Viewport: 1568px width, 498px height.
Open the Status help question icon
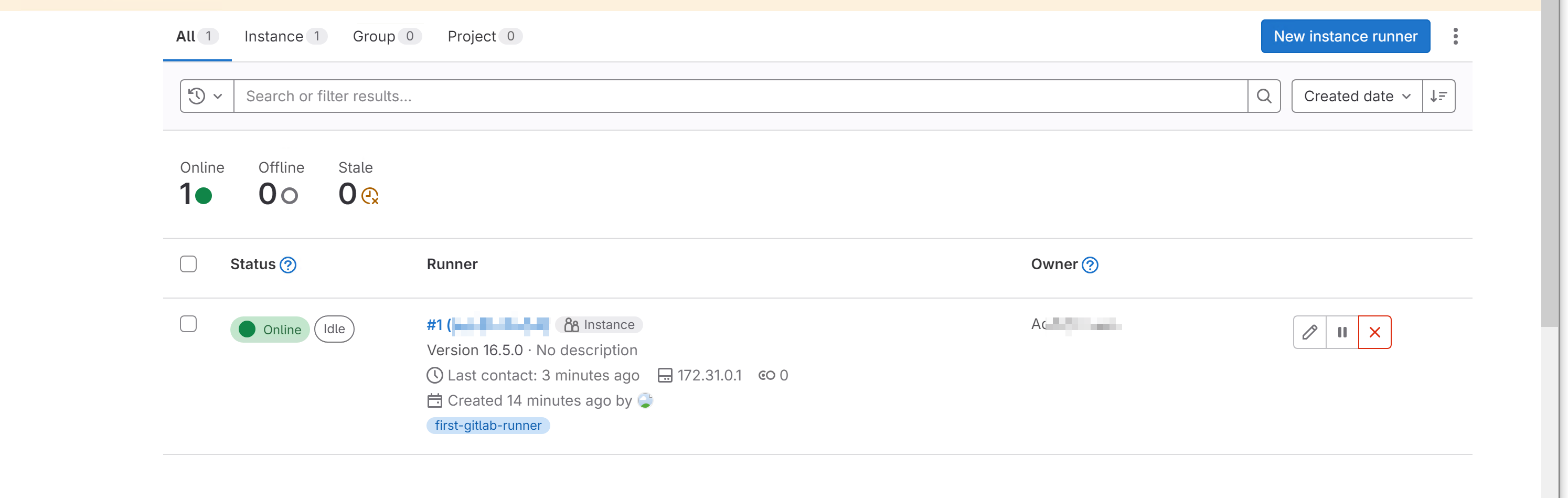(x=288, y=265)
